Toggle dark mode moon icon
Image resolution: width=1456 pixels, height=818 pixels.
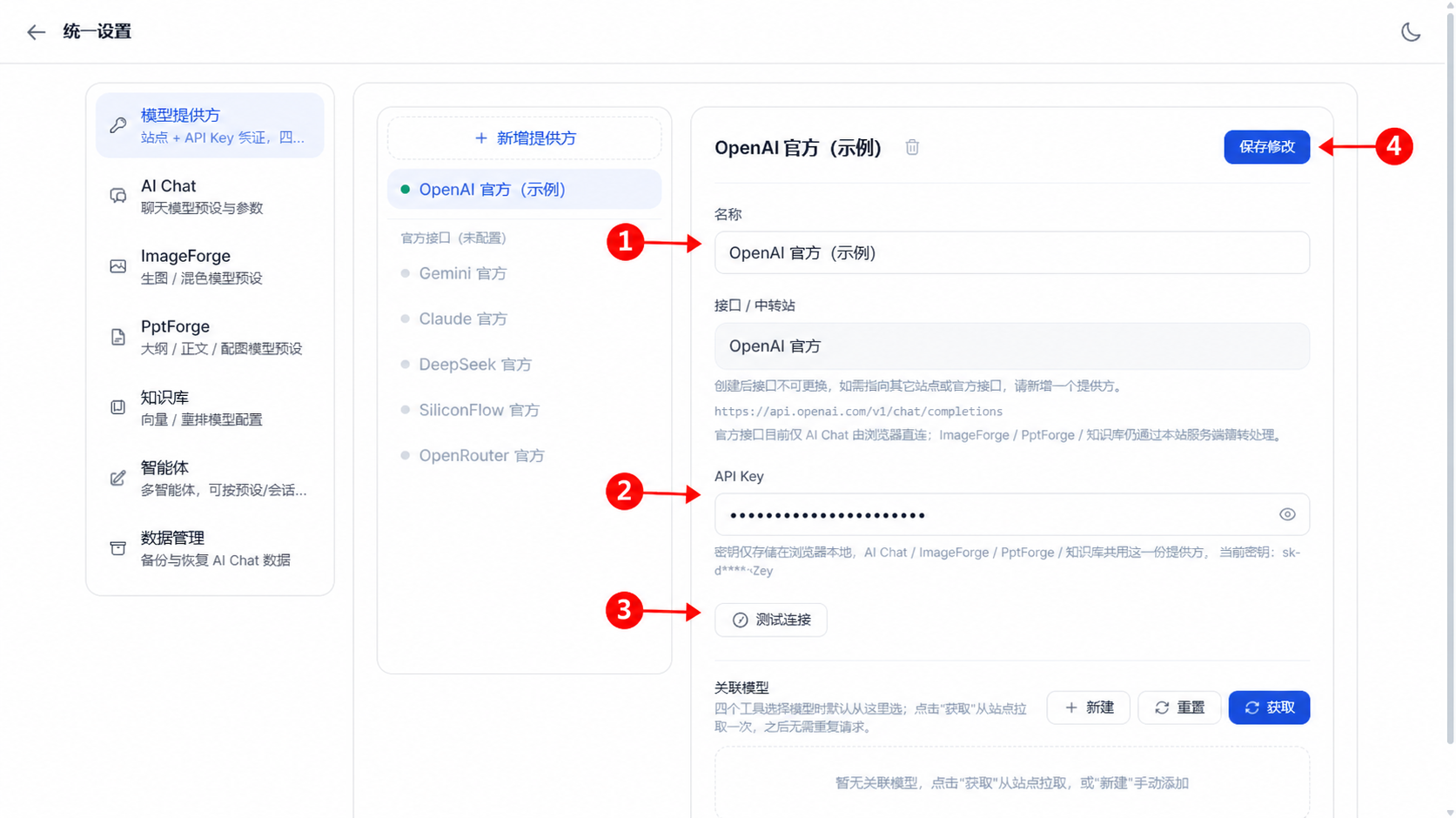(1411, 32)
